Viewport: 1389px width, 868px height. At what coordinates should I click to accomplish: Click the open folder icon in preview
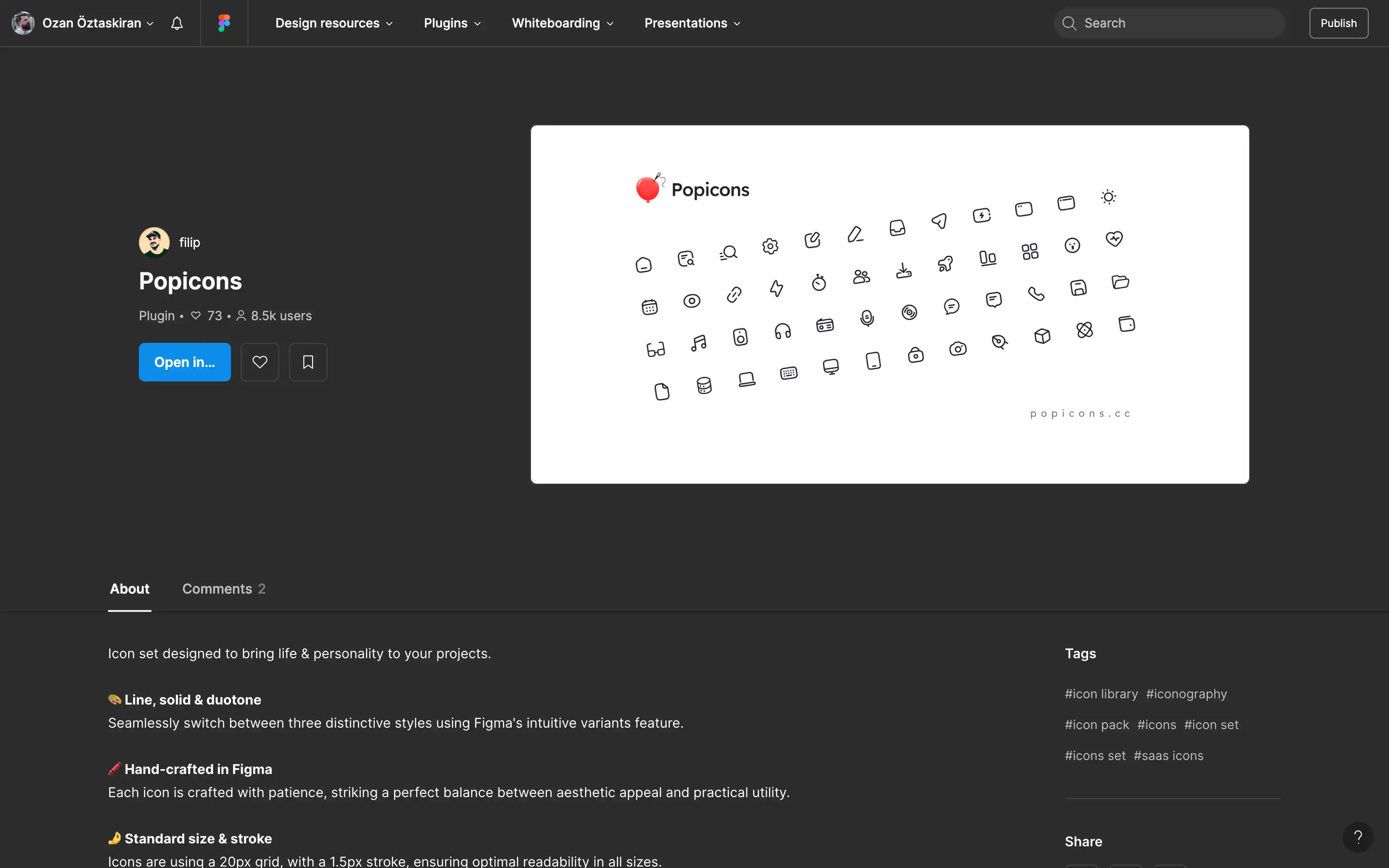point(1120,282)
